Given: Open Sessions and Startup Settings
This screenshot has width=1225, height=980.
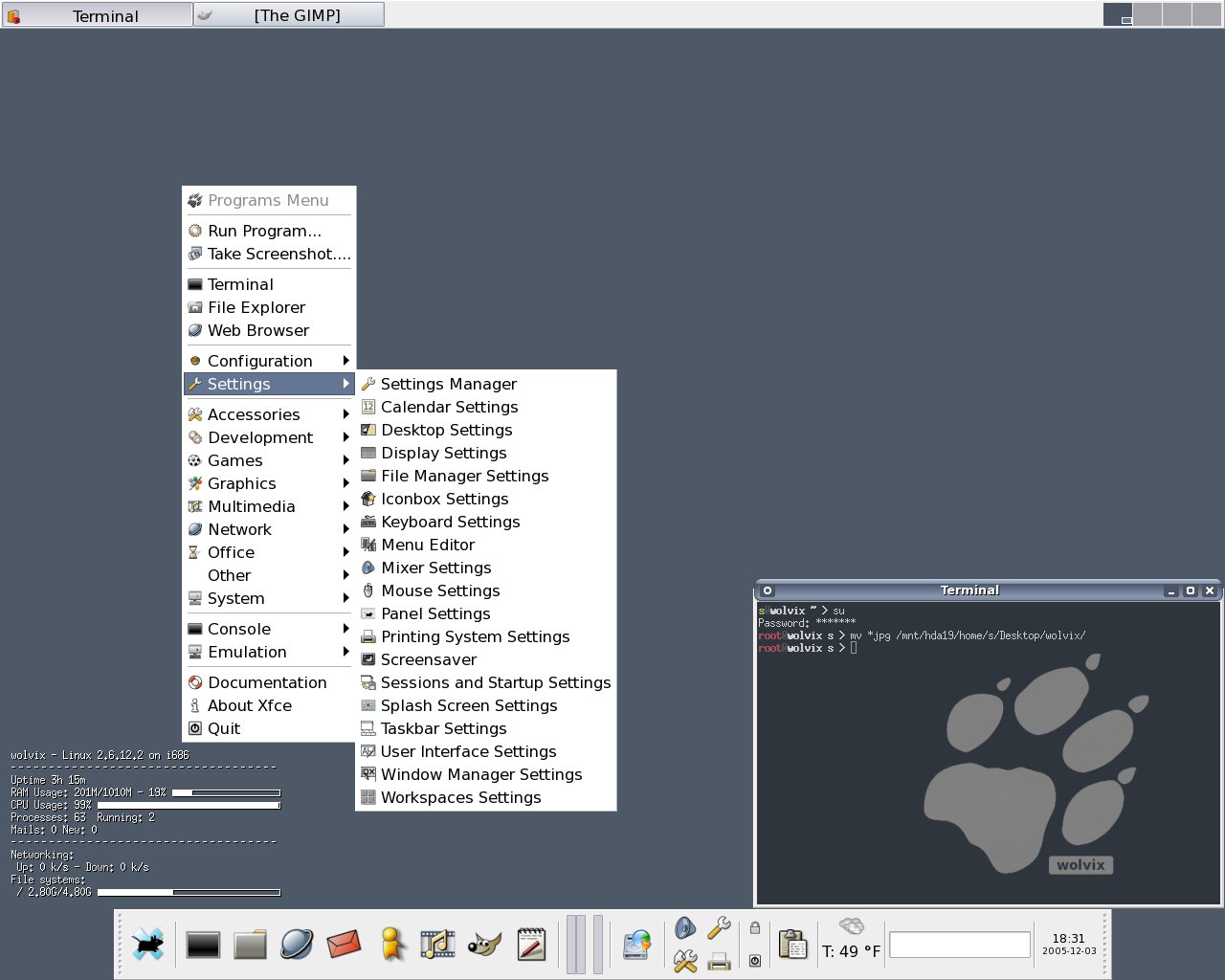Looking at the screenshot, I should (486, 682).
